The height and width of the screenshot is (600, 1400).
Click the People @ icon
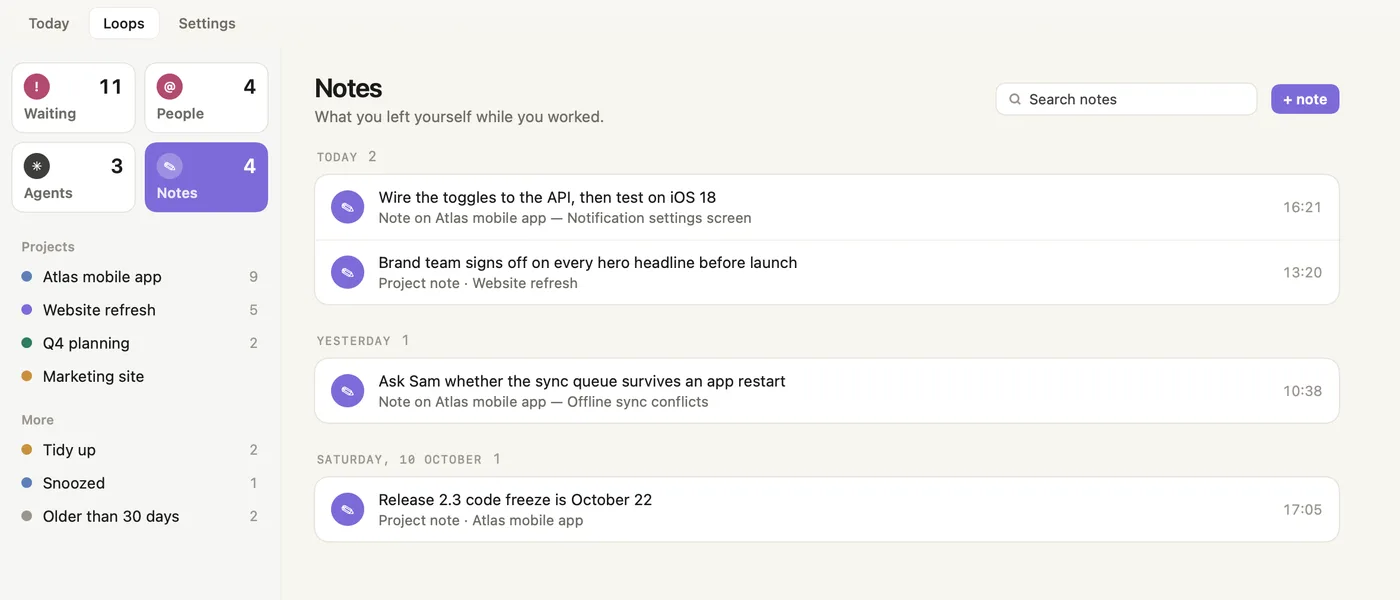click(170, 87)
